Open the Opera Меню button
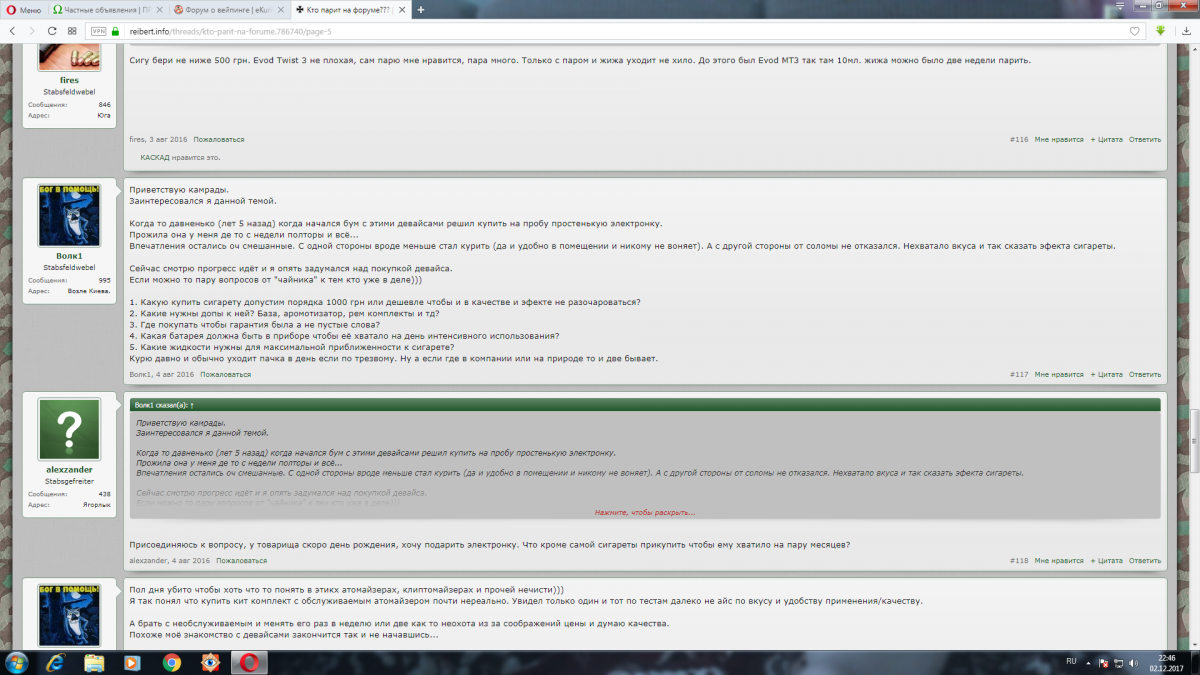 (x=23, y=9)
